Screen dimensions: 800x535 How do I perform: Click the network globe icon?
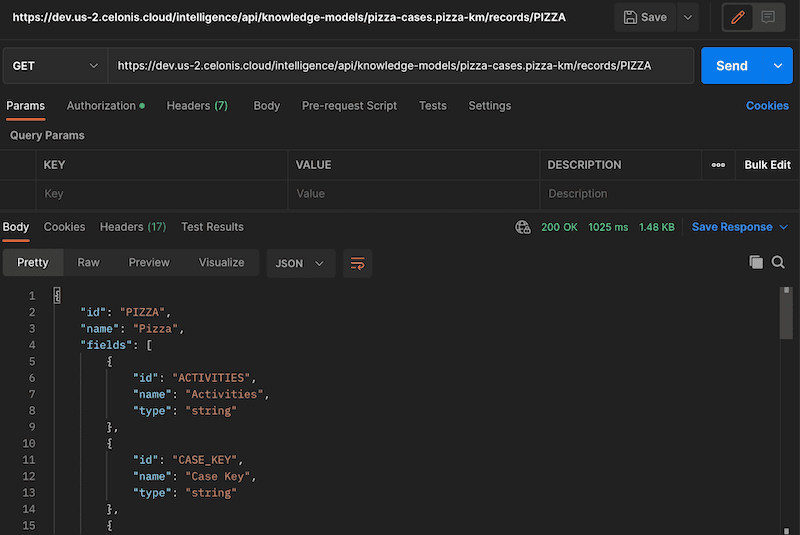point(522,227)
